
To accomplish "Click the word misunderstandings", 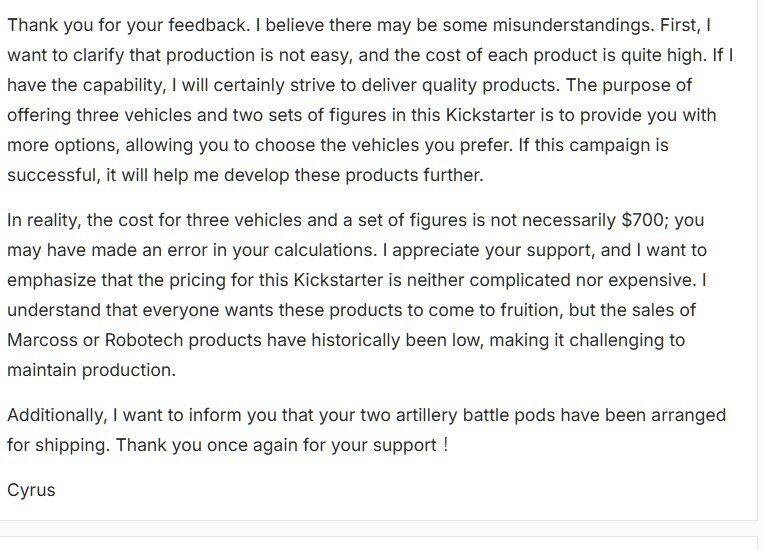I will click(x=573, y=25).
